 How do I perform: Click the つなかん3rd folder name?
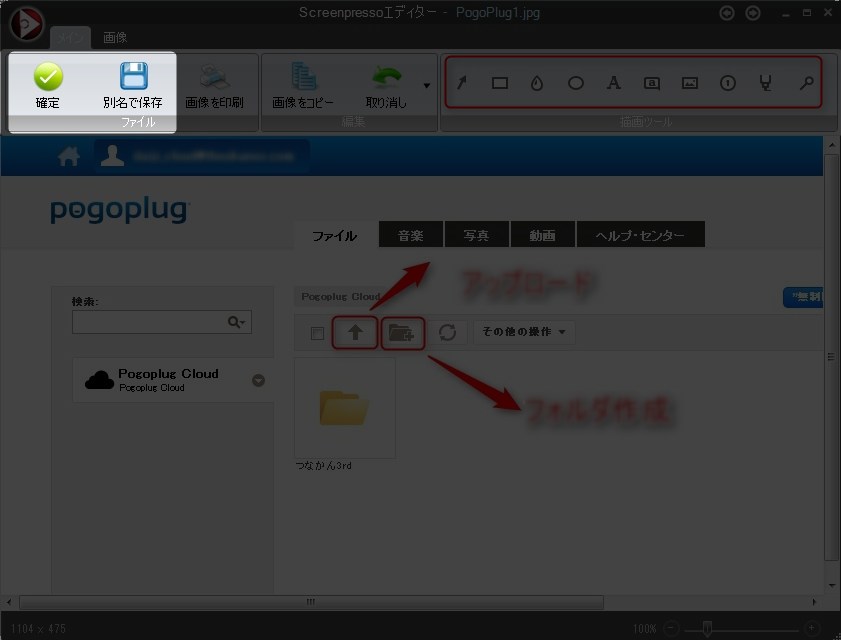coord(323,465)
